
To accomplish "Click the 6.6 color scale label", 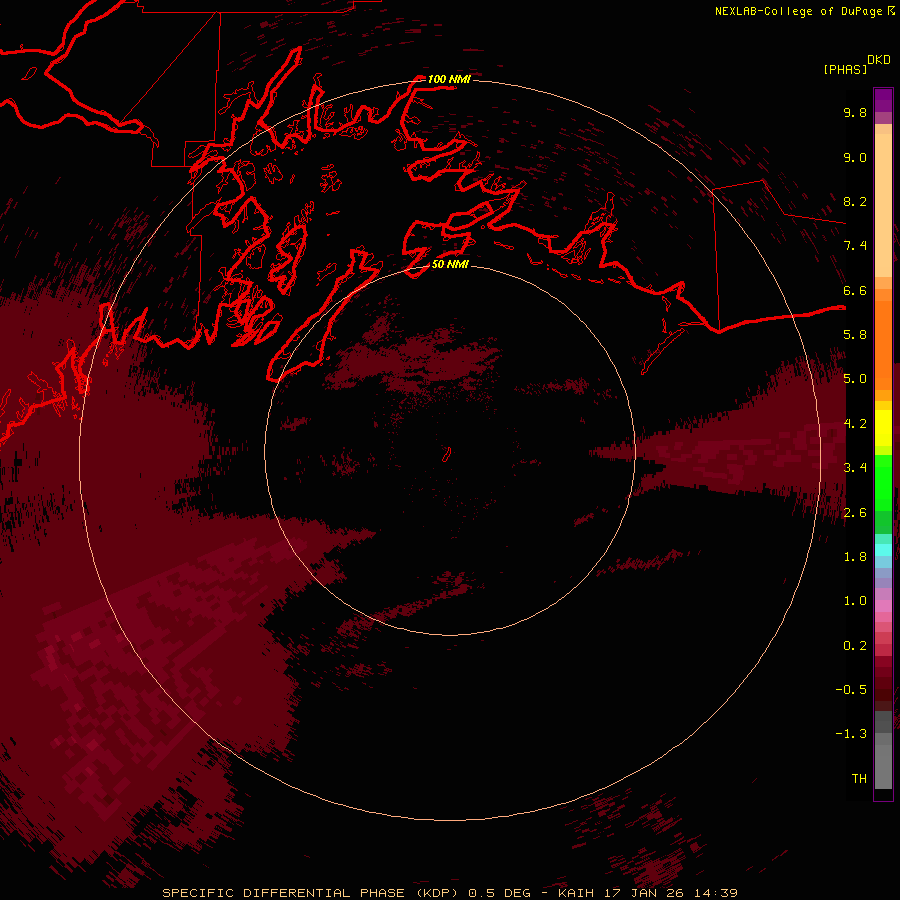I will point(855,290).
